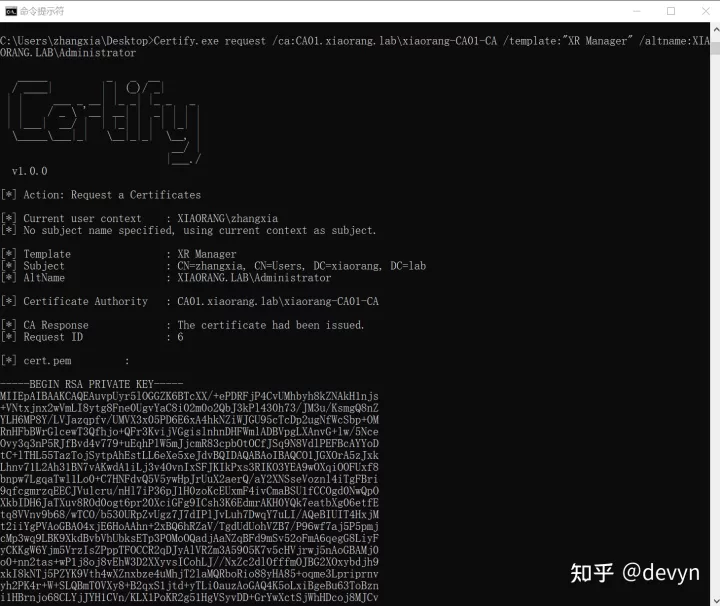Viewport: 720px width, 606px height.
Task: Click the Command Prompt title bar icon
Action: [11, 11]
